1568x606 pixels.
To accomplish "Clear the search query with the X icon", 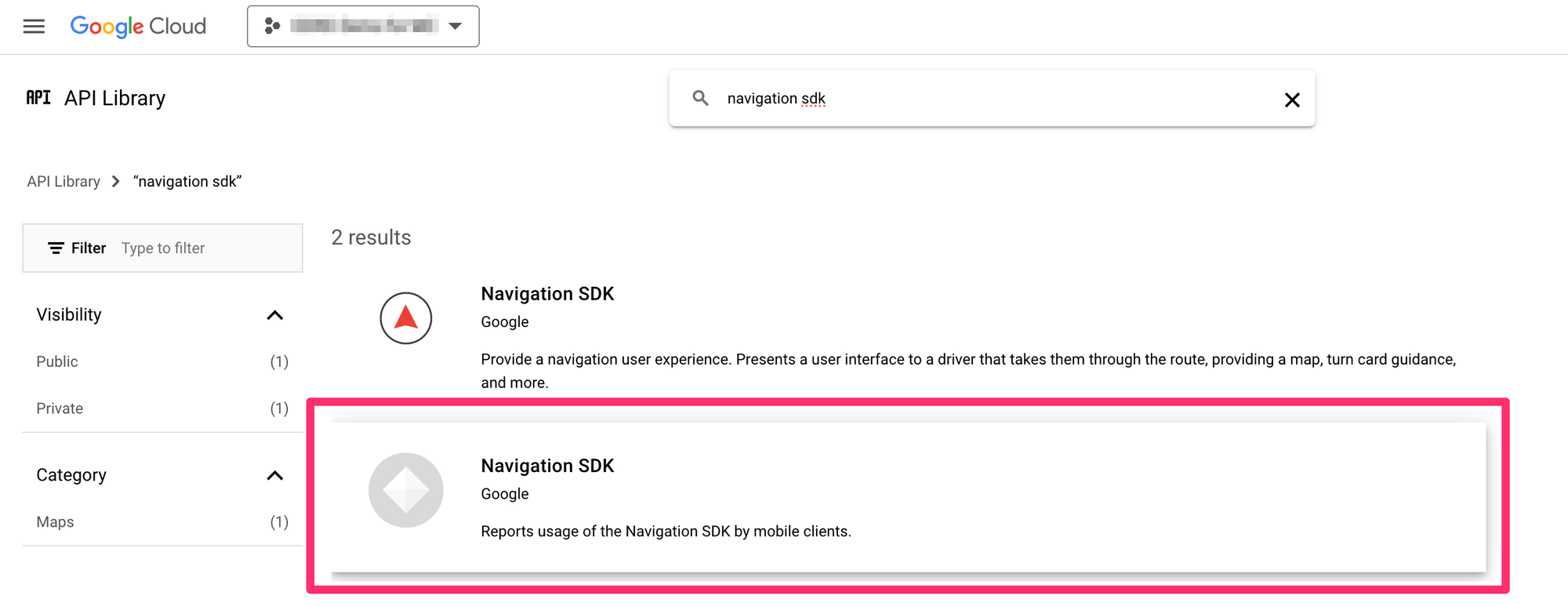I will click(1291, 100).
